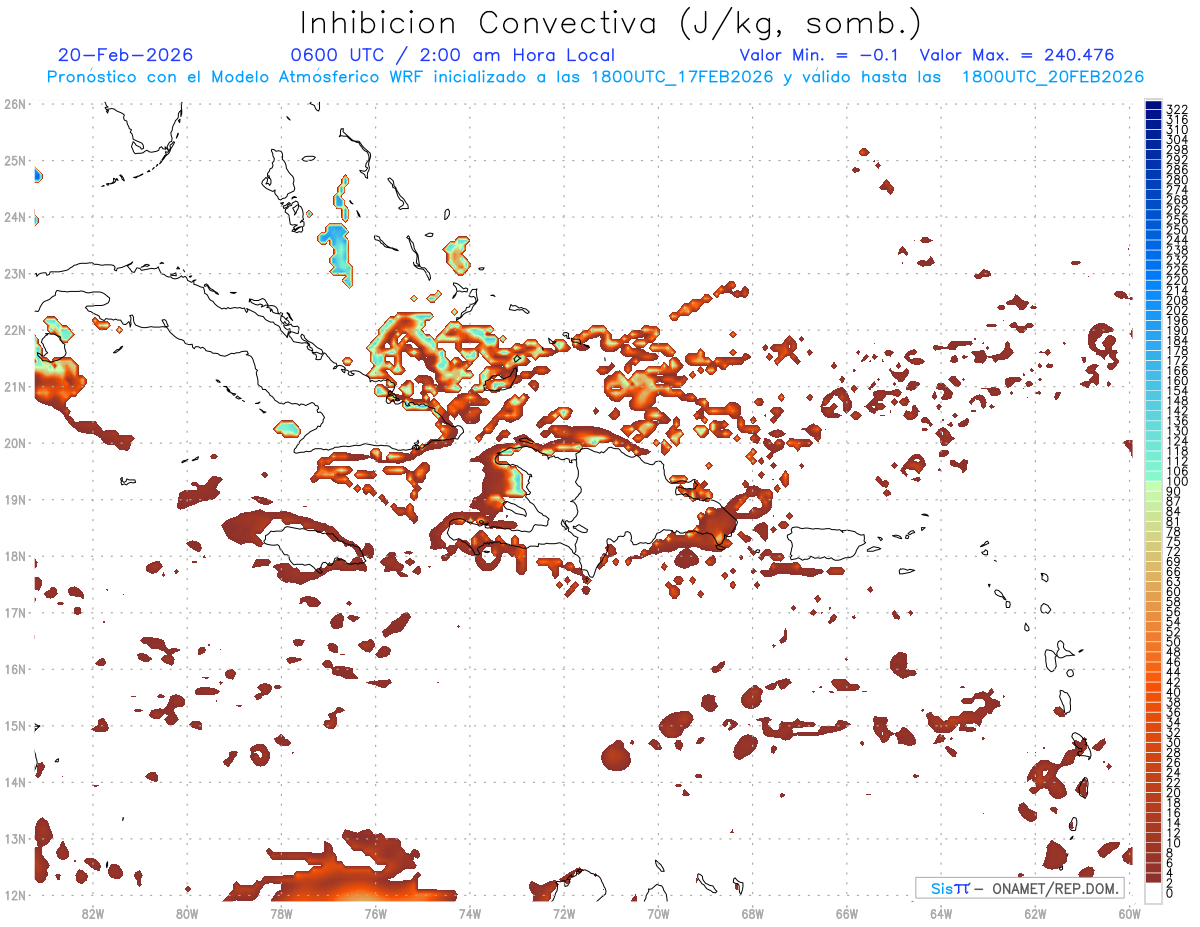
Task: Click the time 0600 UTC / 2:00 am Hora Local
Action: click(x=452, y=55)
